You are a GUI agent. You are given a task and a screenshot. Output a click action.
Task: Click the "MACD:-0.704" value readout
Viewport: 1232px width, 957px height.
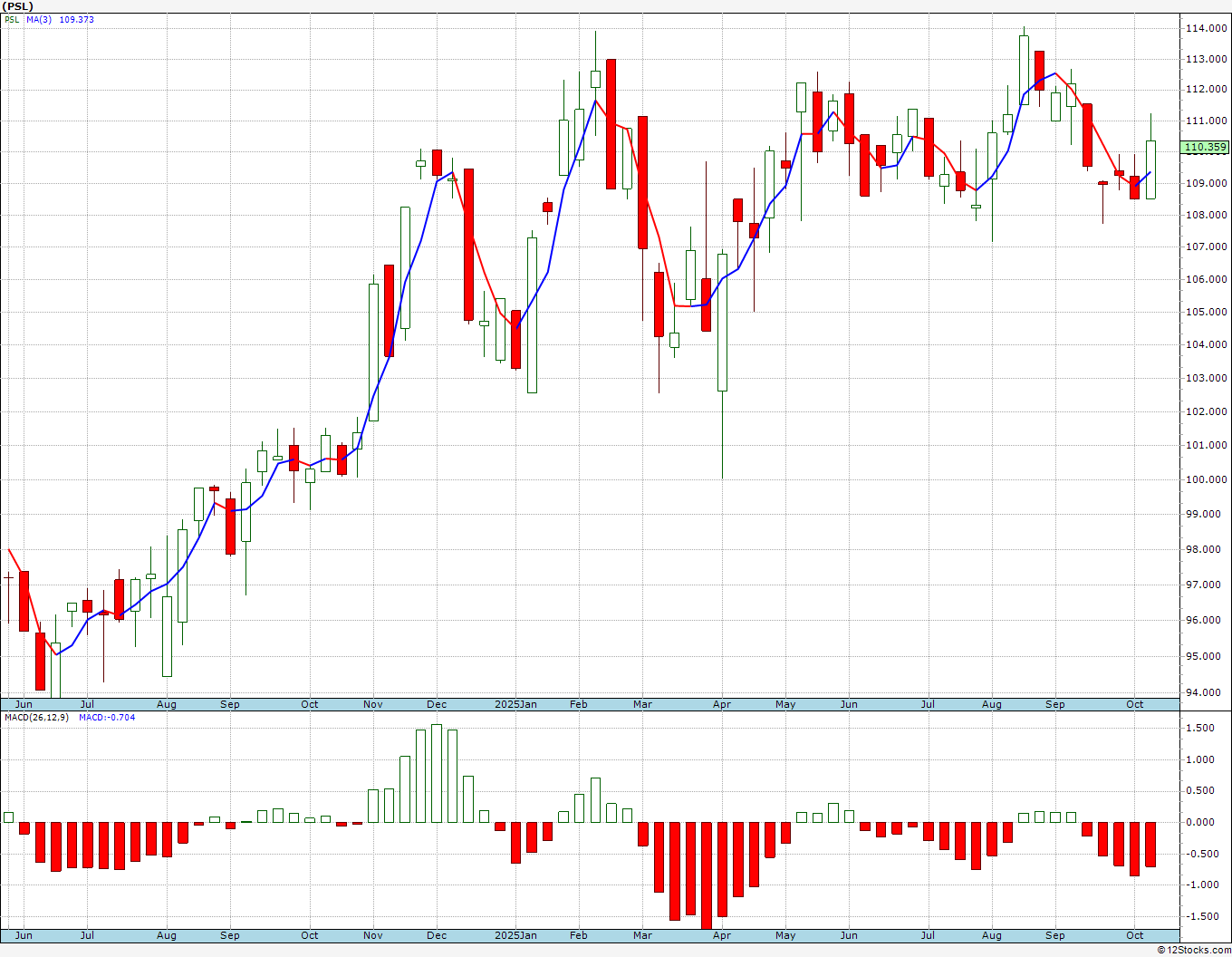pyautogui.click(x=107, y=718)
